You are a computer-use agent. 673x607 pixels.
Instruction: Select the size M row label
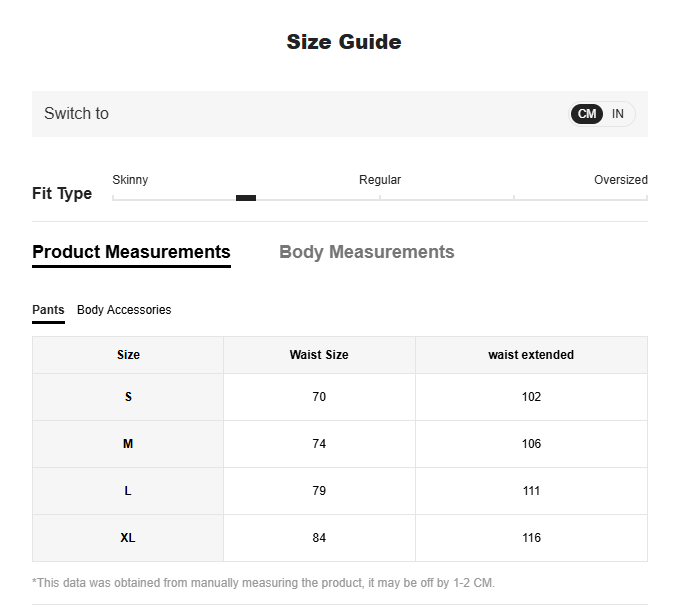[128, 444]
